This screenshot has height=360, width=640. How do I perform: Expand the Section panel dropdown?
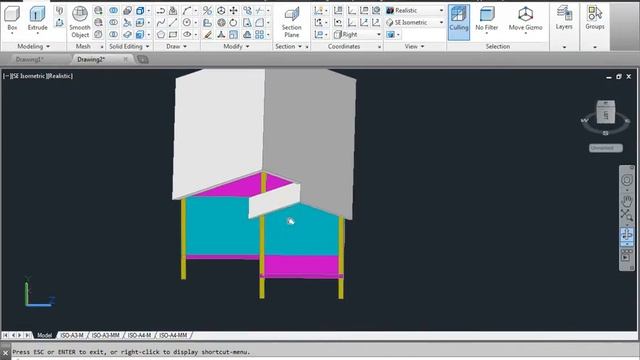click(x=300, y=47)
